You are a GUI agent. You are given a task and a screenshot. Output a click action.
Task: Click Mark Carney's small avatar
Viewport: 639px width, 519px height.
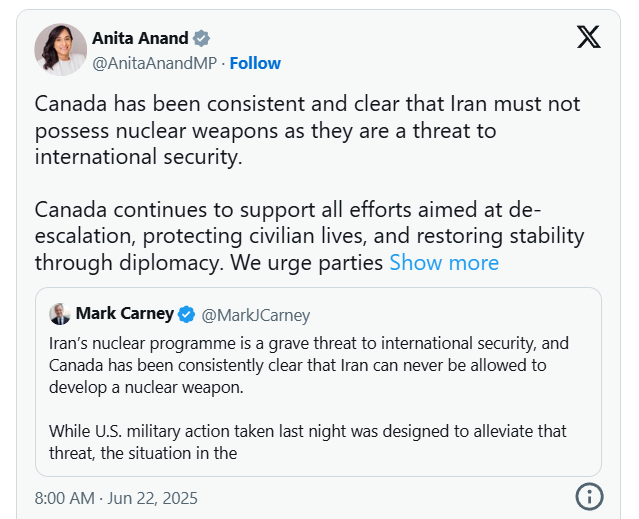(60, 315)
